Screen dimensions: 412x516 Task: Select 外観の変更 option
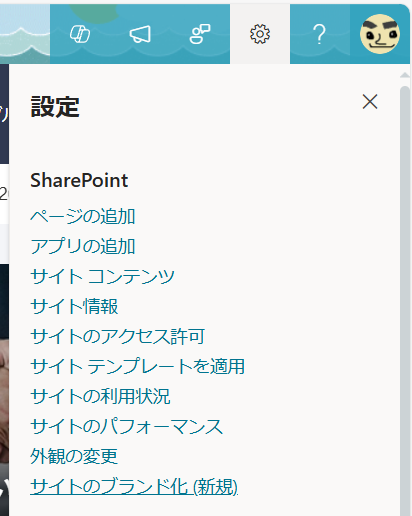[74, 456]
